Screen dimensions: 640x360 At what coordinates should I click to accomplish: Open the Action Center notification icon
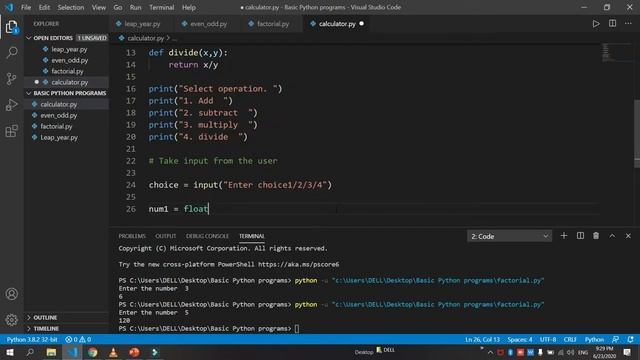627,352
